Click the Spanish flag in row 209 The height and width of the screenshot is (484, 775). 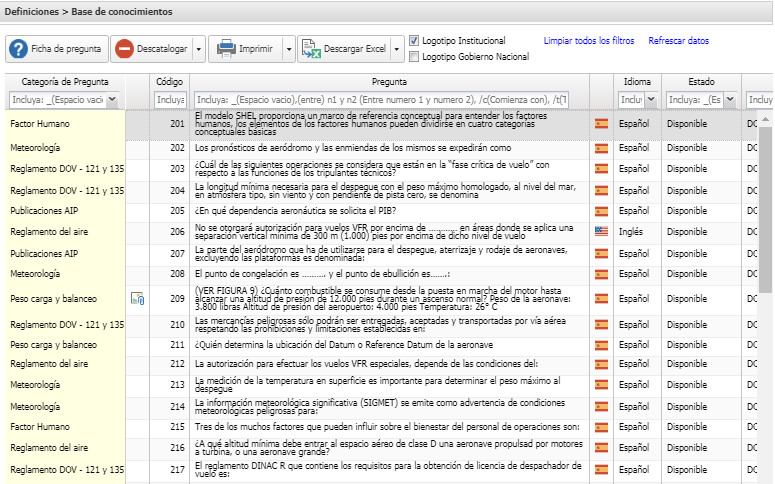(x=601, y=299)
